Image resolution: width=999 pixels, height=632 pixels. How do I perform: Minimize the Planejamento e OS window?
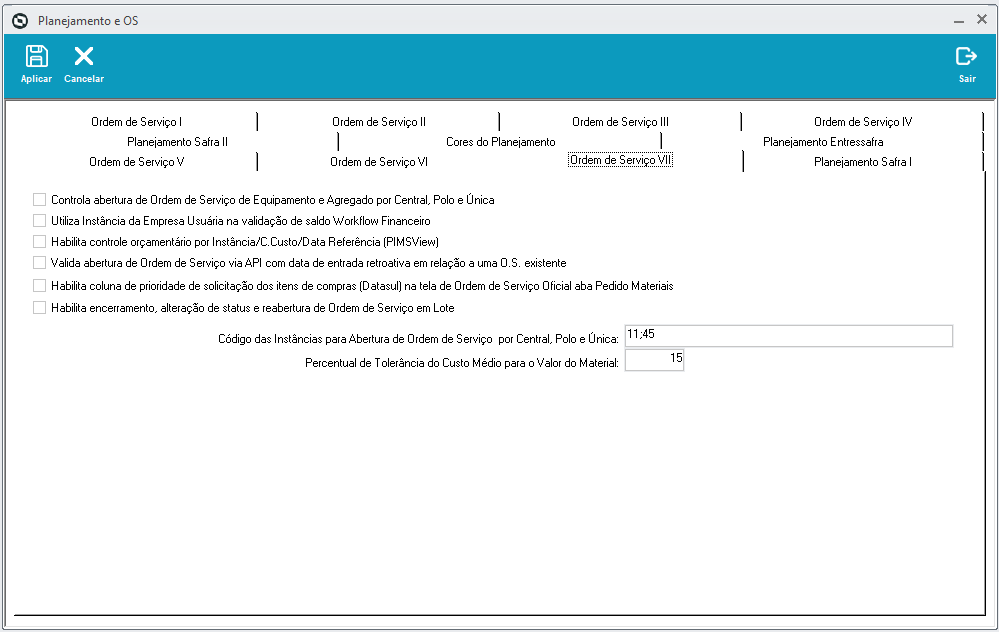(x=959, y=21)
